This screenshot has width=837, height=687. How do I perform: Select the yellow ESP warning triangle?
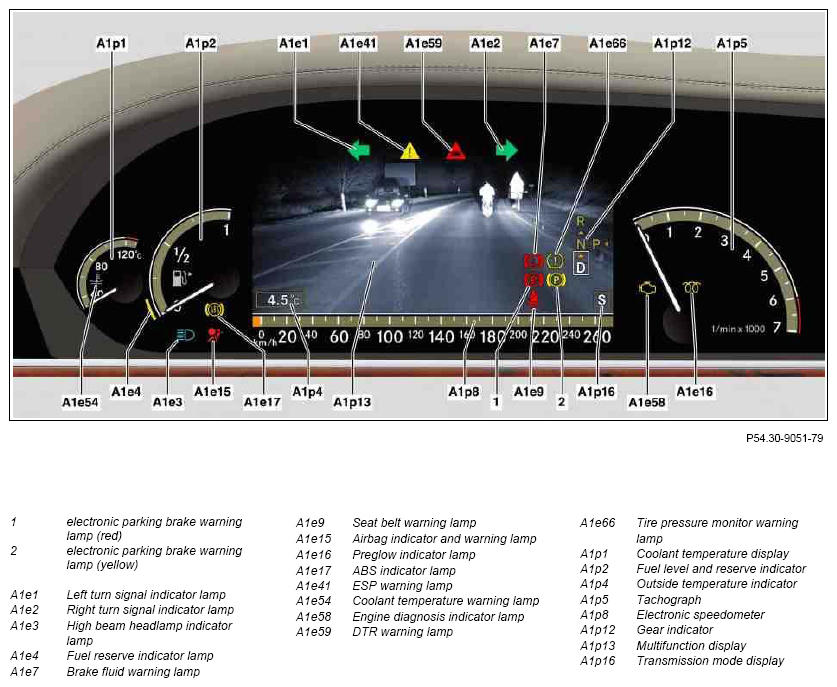[x=410, y=151]
